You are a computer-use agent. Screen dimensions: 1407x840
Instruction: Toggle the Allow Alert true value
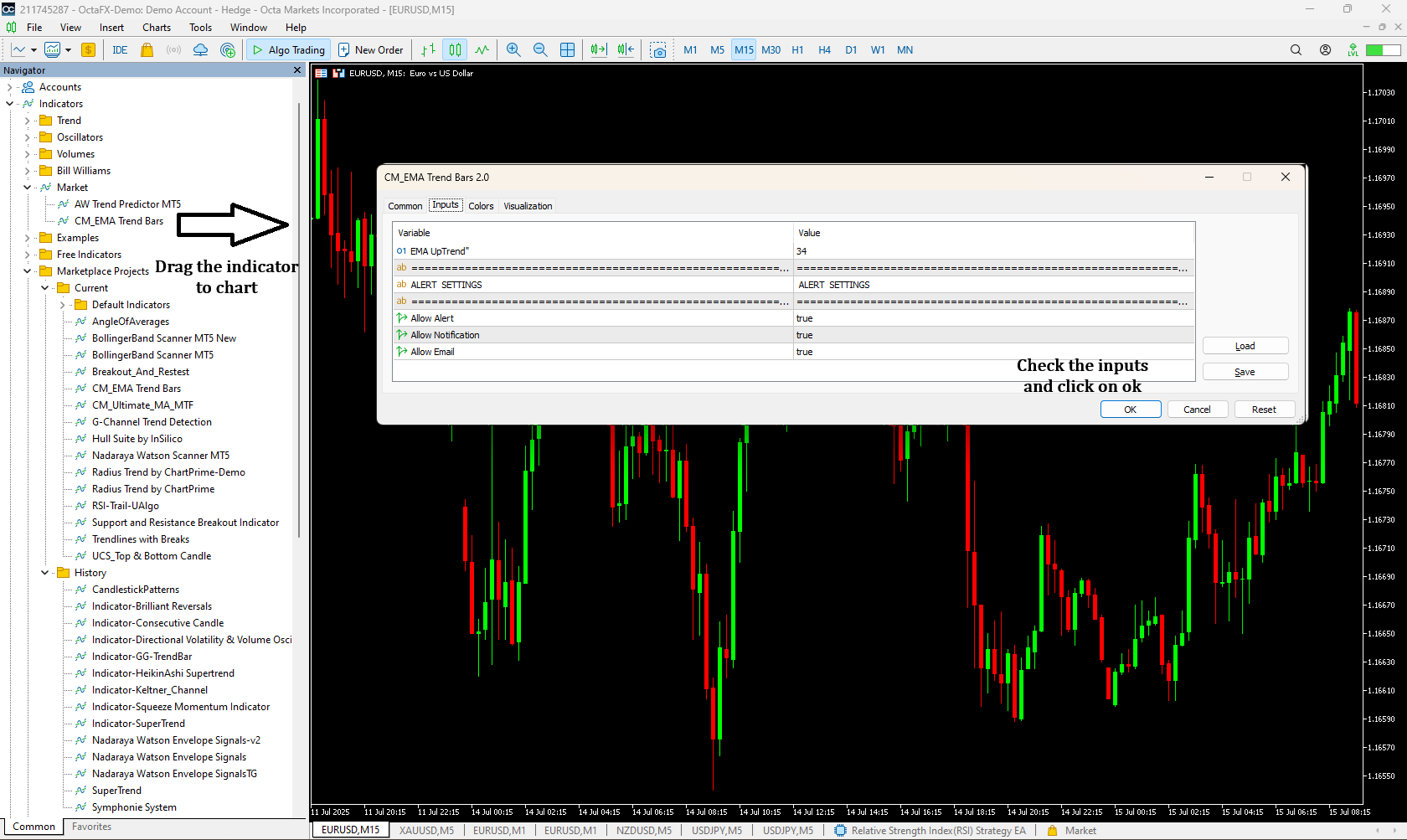click(994, 318)
